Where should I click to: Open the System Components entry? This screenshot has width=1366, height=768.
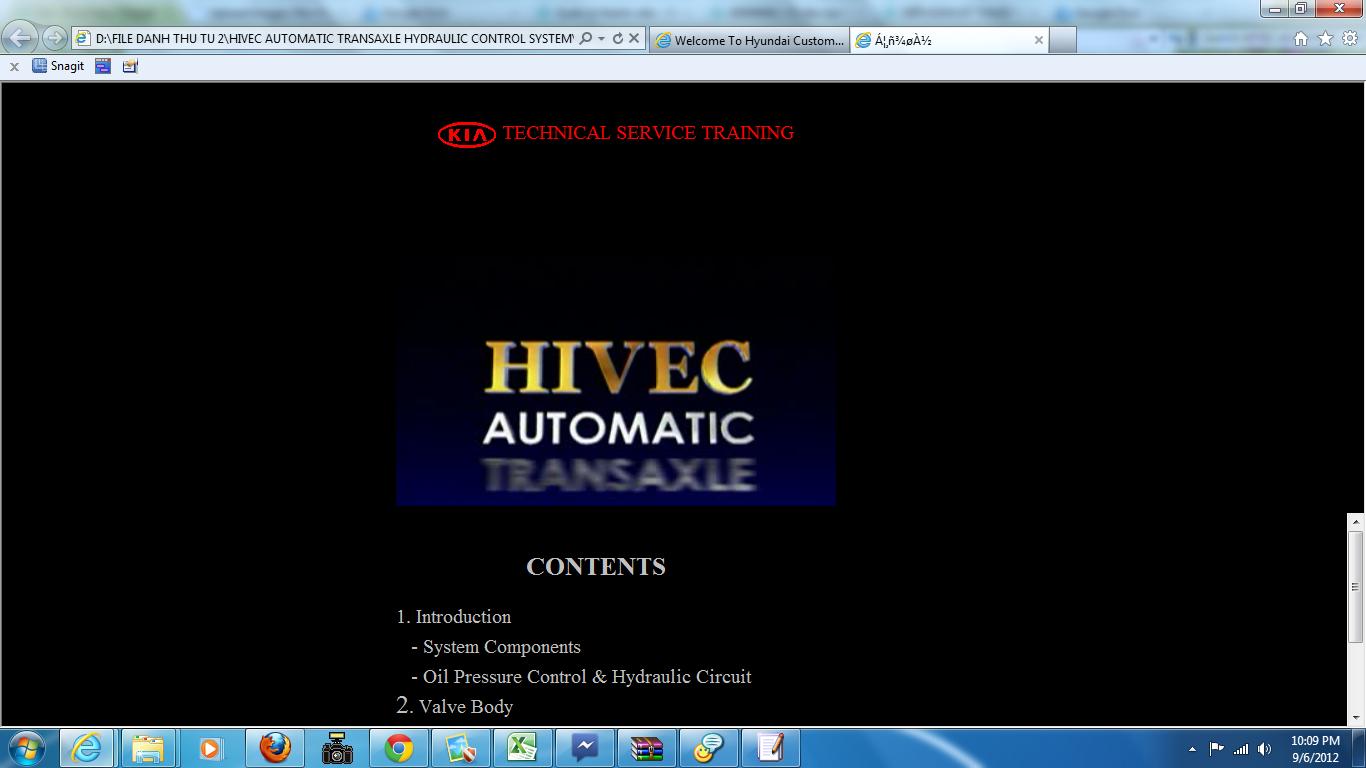click(496, 646)
